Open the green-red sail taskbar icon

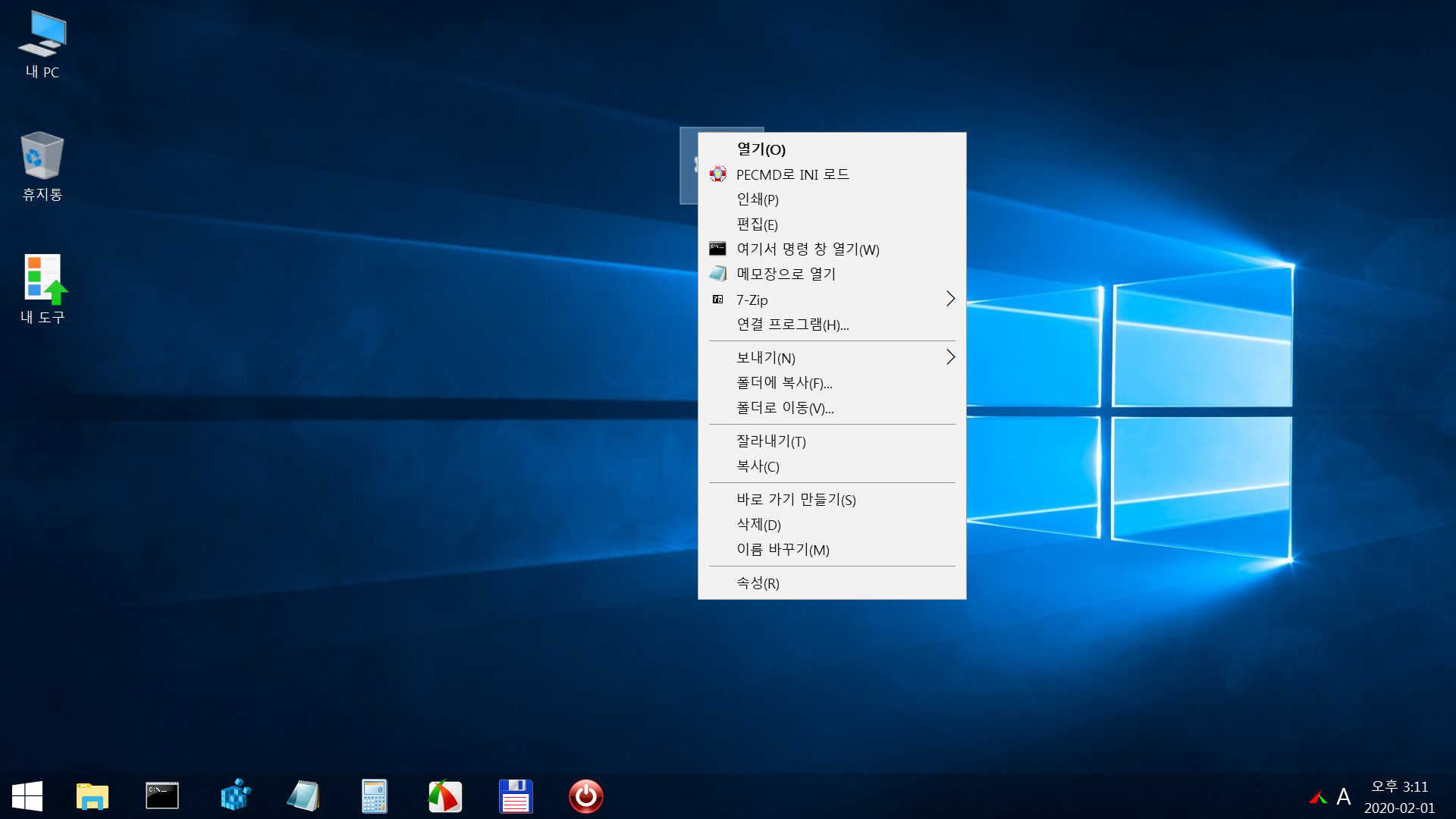[x=444, y=796]
